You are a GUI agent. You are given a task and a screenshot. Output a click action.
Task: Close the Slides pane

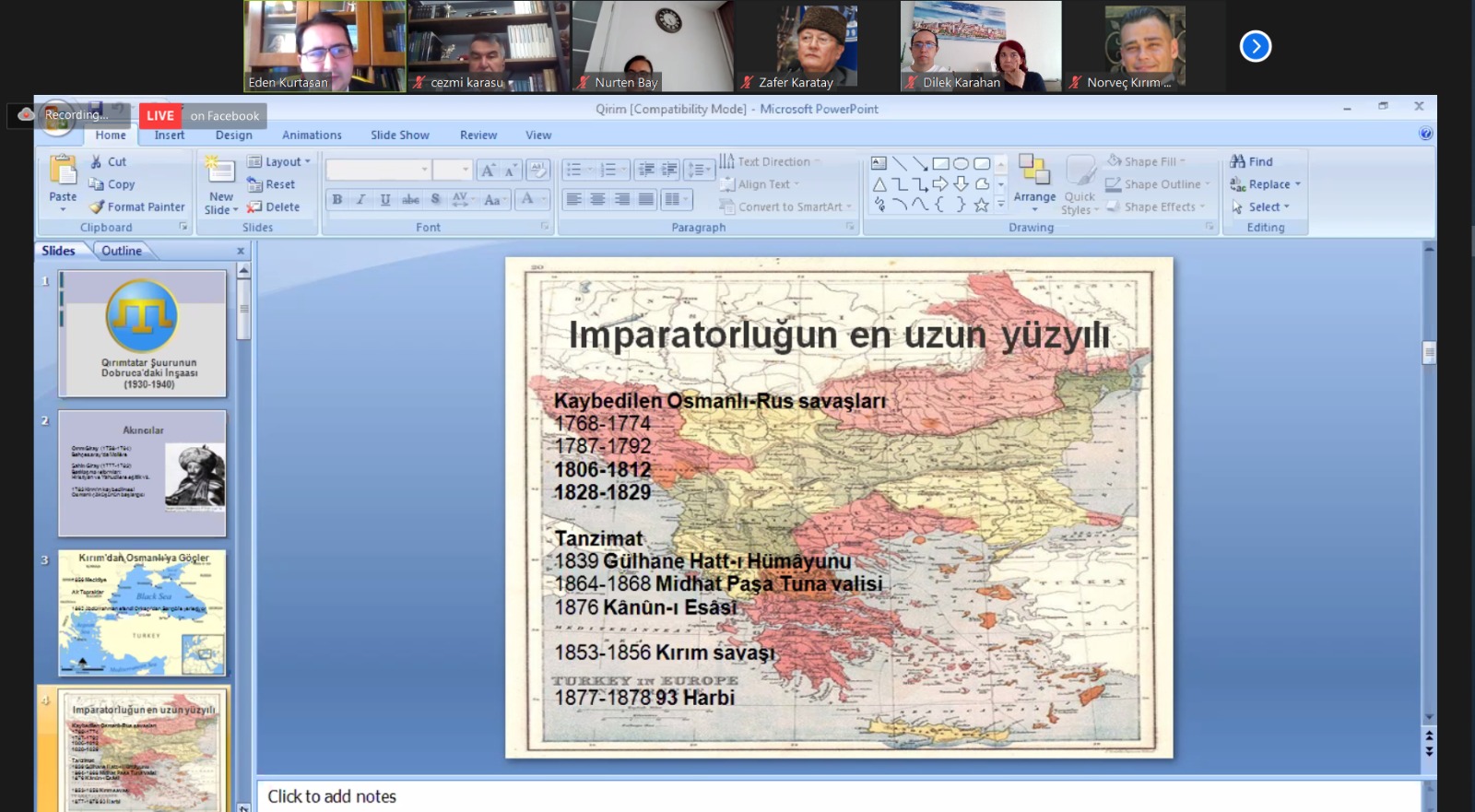241,251
